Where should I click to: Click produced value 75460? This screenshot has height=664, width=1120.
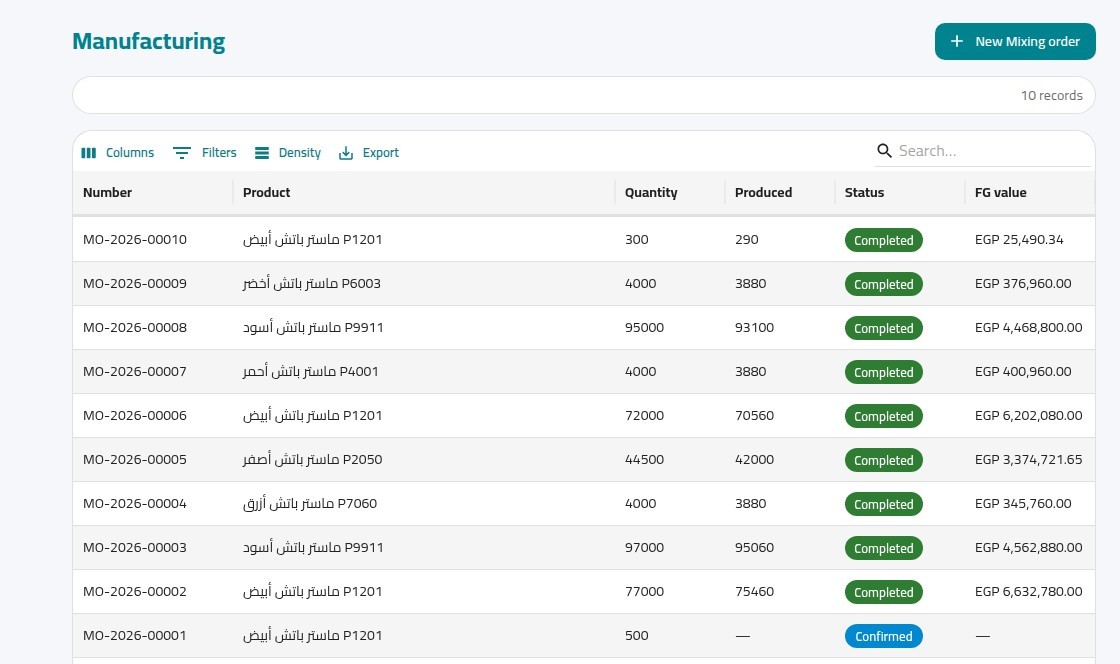tap(754, 592)
